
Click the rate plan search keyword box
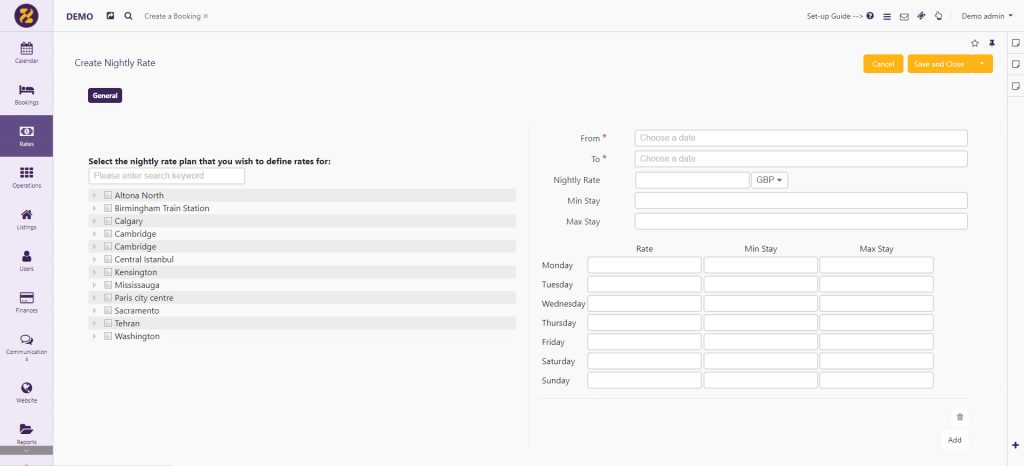coord(167,176)
